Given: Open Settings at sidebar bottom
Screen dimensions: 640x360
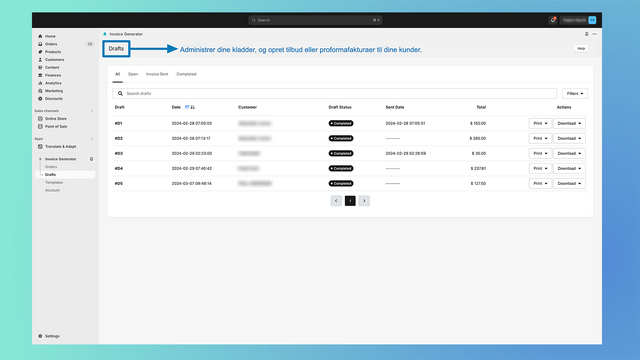Looking at the screenshot, I should click(52, 336).
